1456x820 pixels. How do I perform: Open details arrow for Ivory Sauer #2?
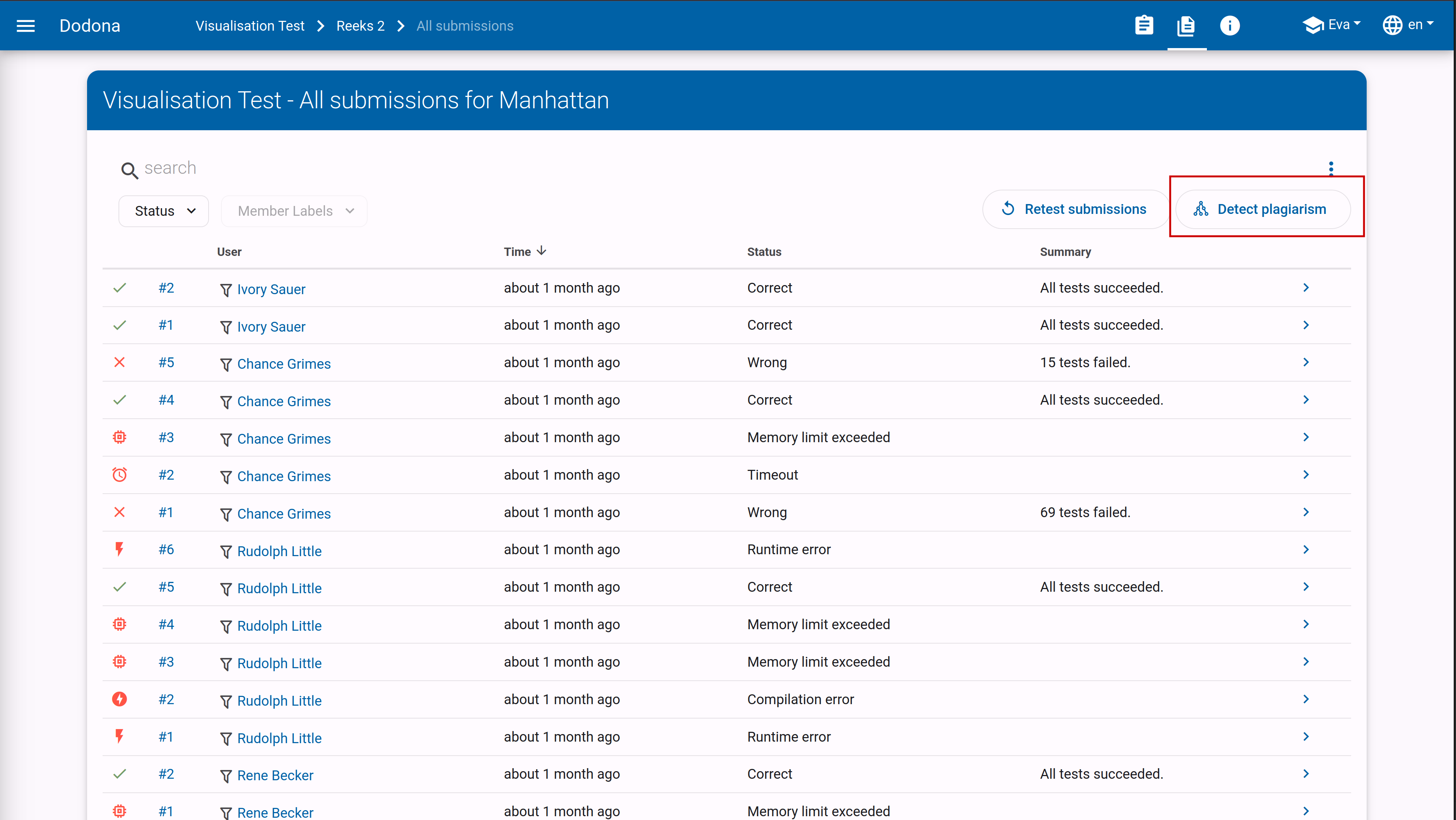pos(1306,288)
